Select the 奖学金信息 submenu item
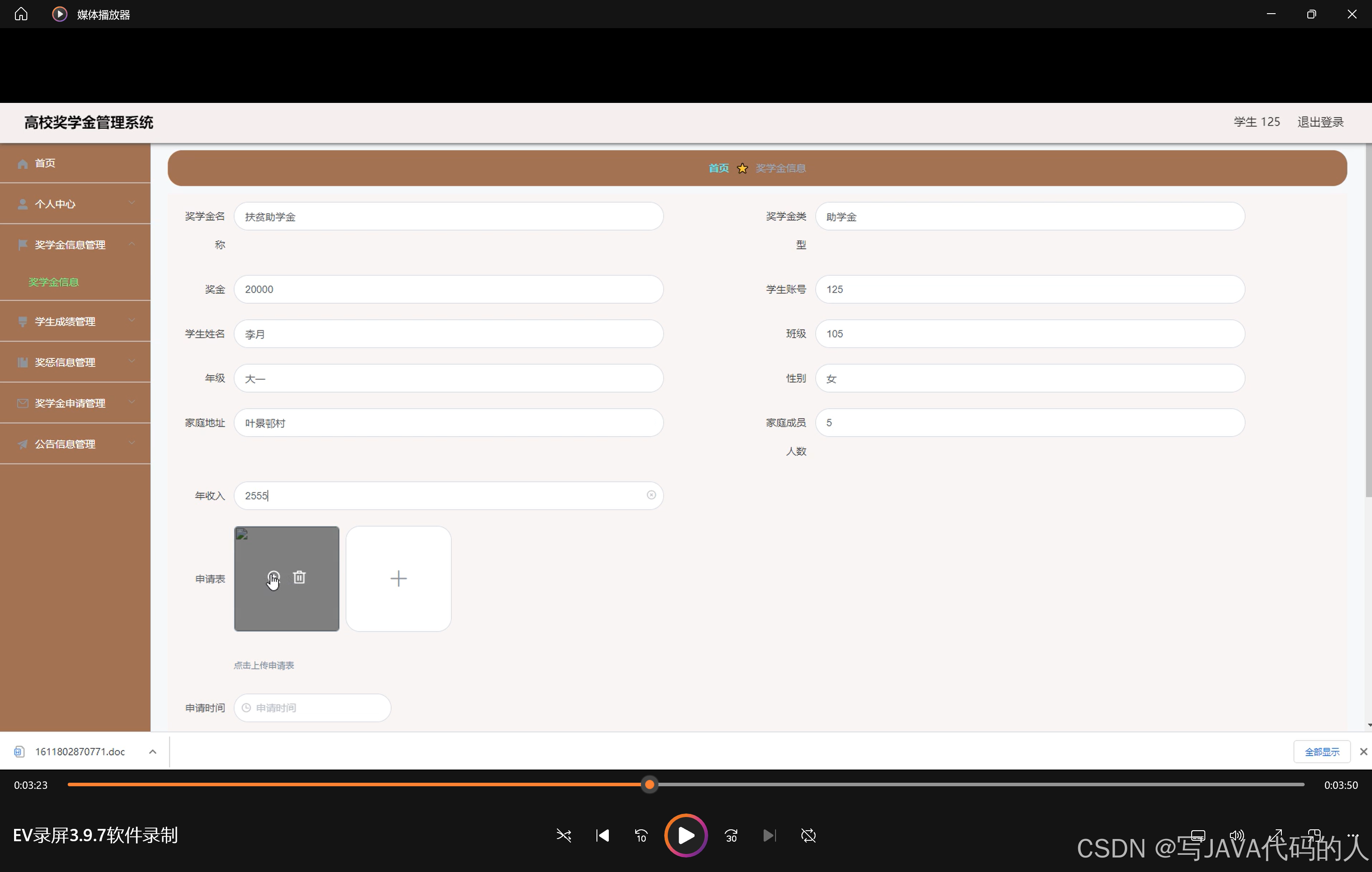Screen dimensions: 1372x872 click(x=54, y=282)
